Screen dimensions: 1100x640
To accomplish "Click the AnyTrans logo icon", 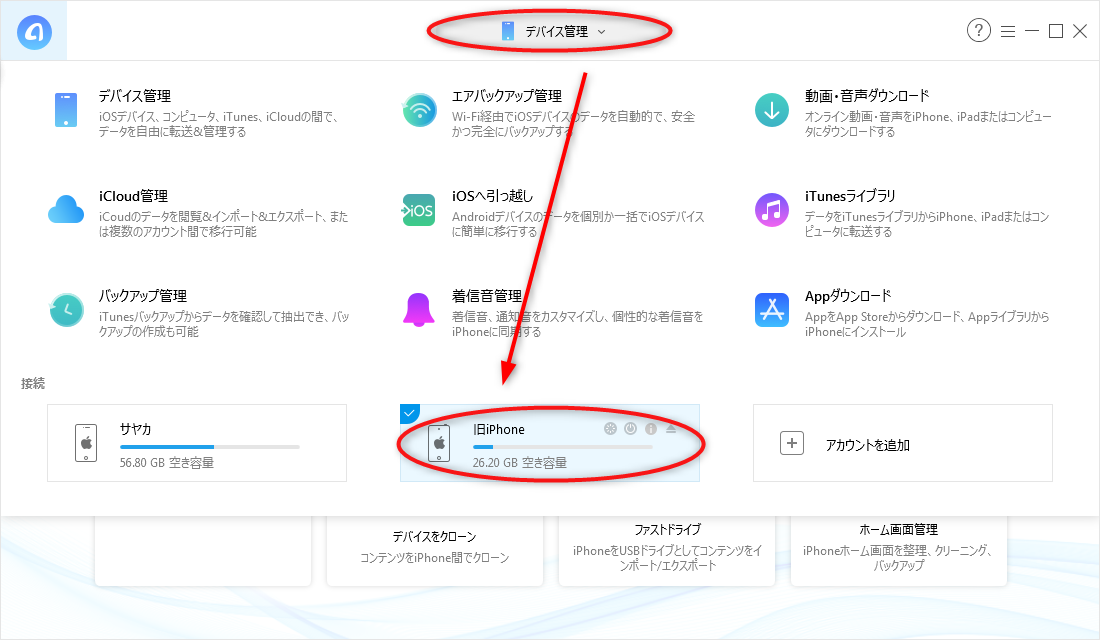I will (x=34, y=32).
